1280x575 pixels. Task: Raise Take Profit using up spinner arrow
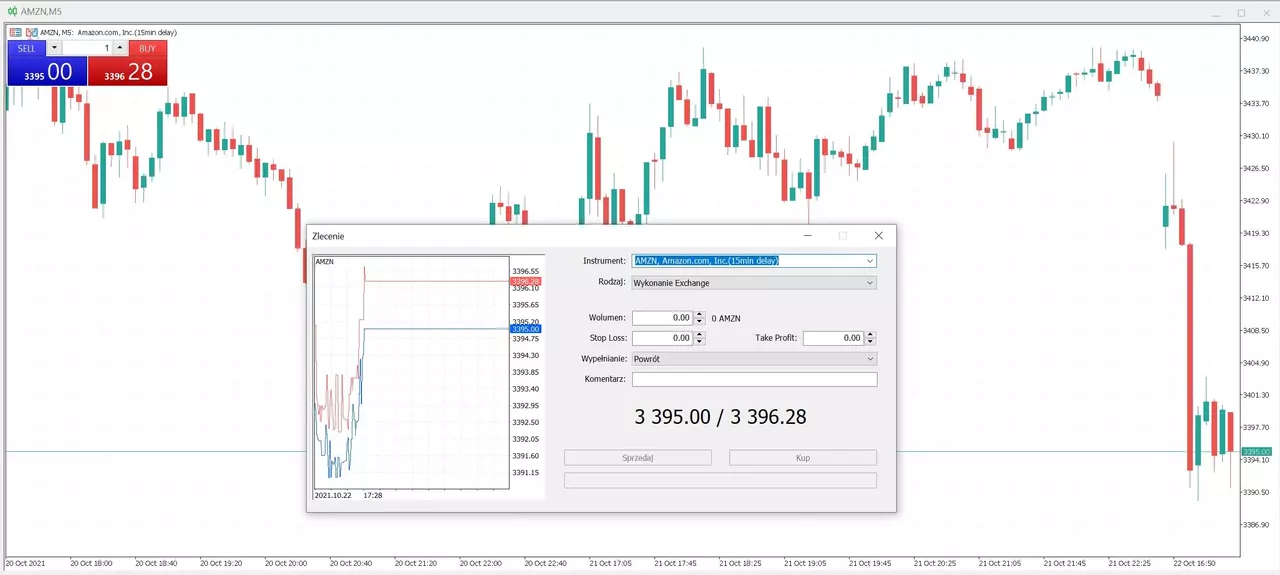871,335
